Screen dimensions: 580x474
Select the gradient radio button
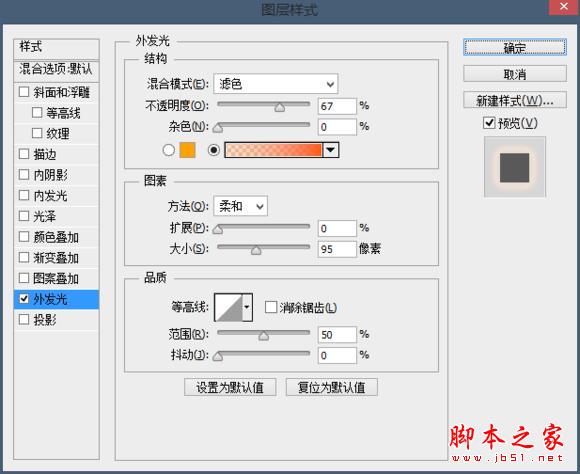coord(214,150)
